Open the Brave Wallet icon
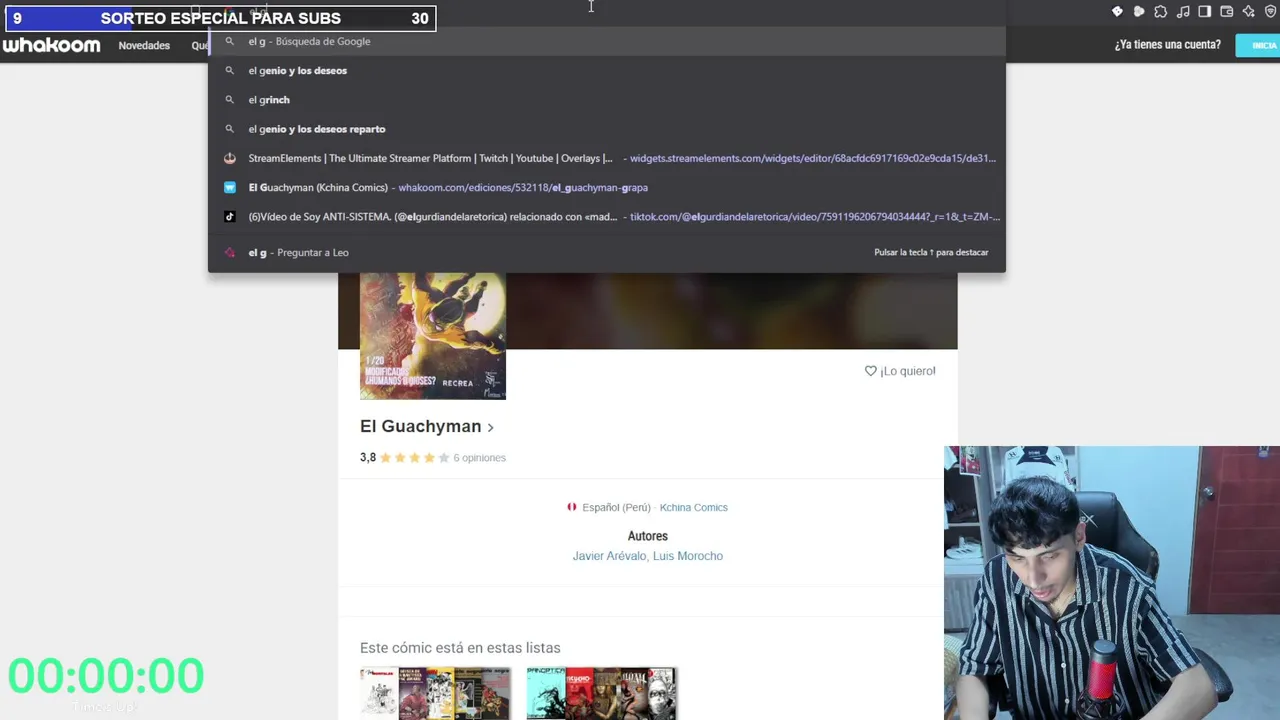 pos(1227,11)
